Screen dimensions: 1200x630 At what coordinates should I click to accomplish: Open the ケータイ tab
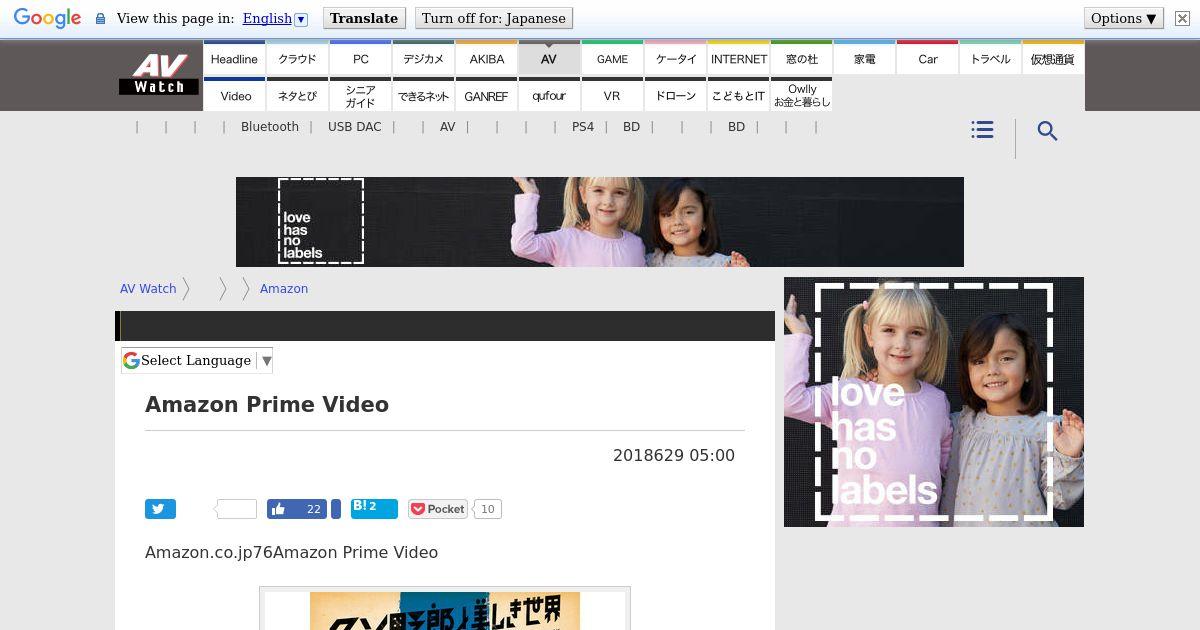[x=675, y=58]
